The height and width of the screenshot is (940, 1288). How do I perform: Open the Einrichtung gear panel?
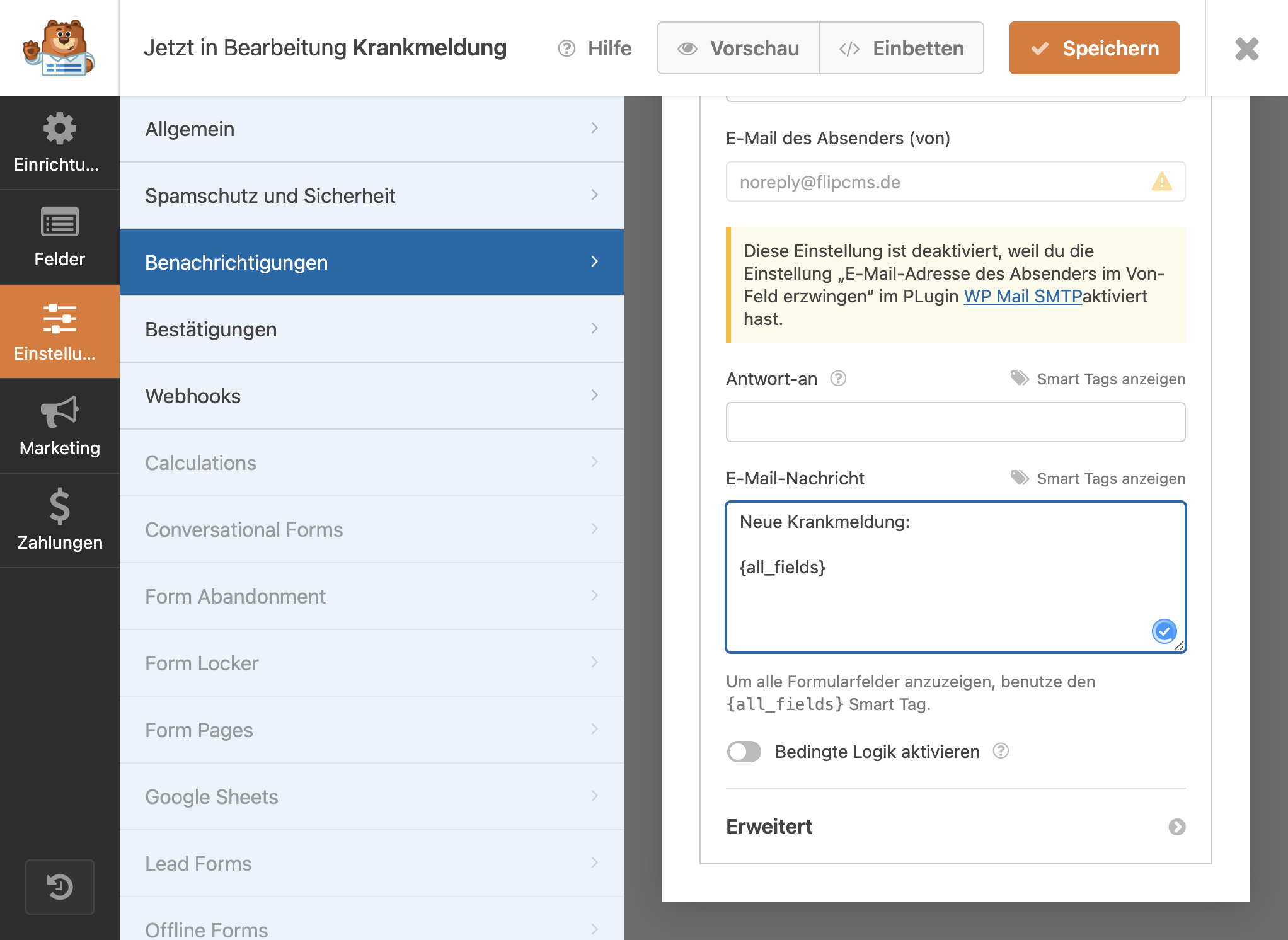coord(59,143)
